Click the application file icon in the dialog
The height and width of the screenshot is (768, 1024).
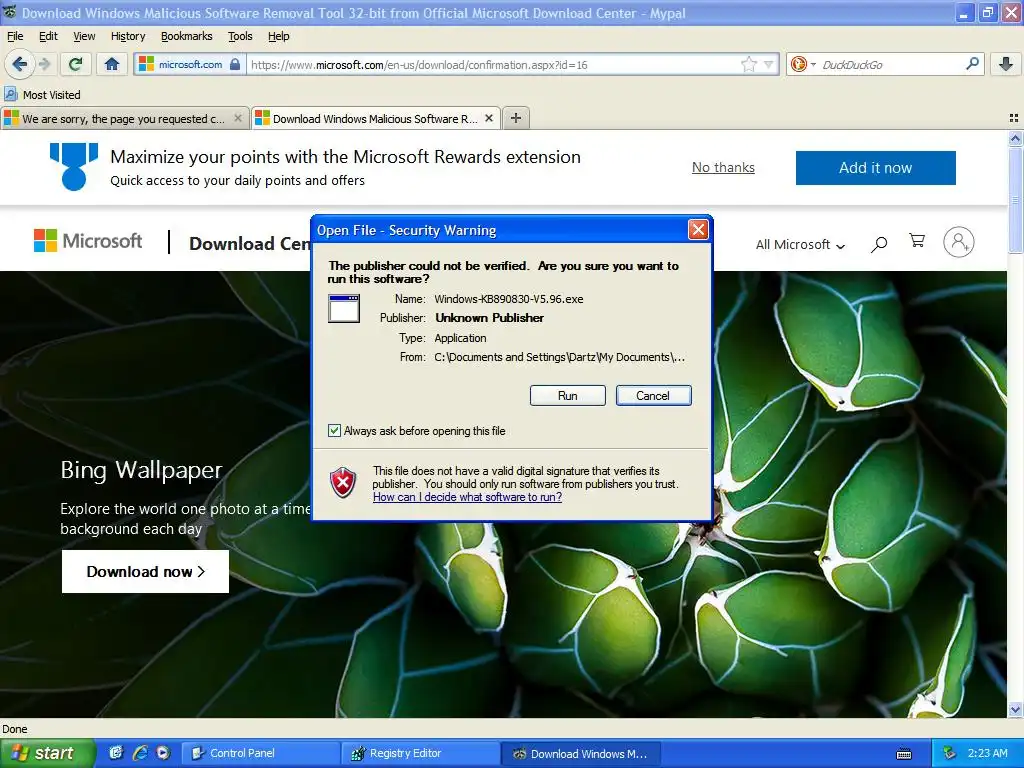[344, 308]
